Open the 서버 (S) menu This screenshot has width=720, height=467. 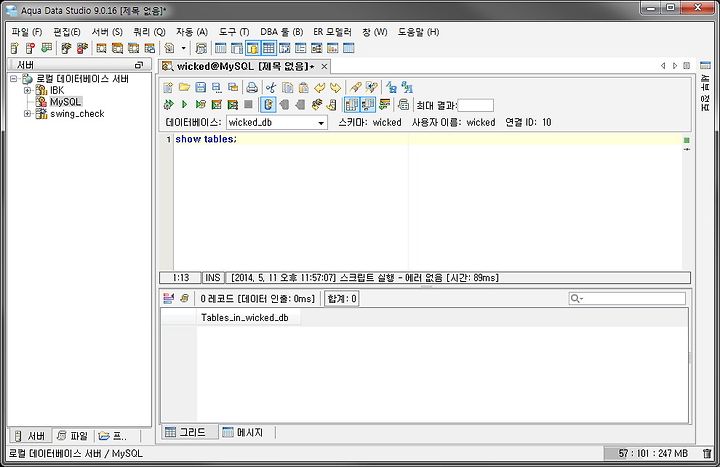pos(107,32)
